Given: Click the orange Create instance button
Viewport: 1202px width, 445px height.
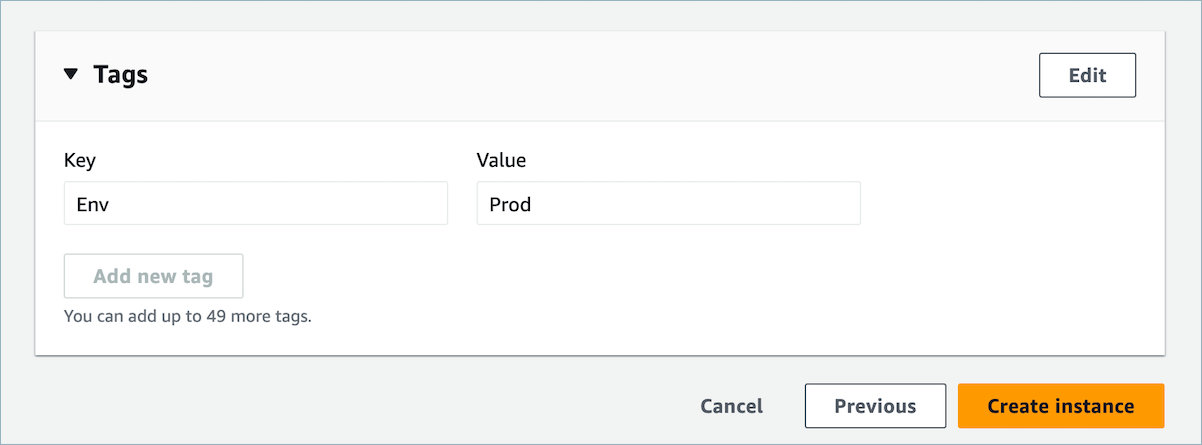Looking at the screenshot, I should click(x=1060, y=406).
